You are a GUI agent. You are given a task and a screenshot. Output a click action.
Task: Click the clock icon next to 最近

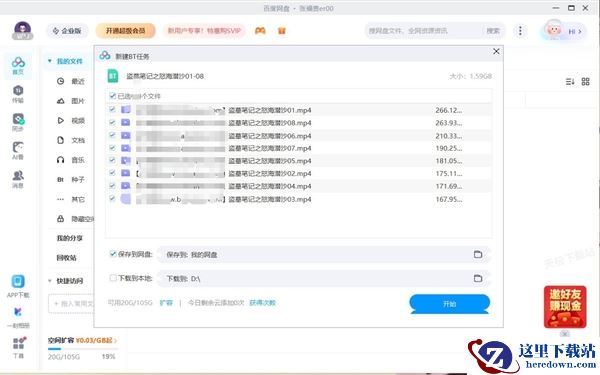(60, 81)
